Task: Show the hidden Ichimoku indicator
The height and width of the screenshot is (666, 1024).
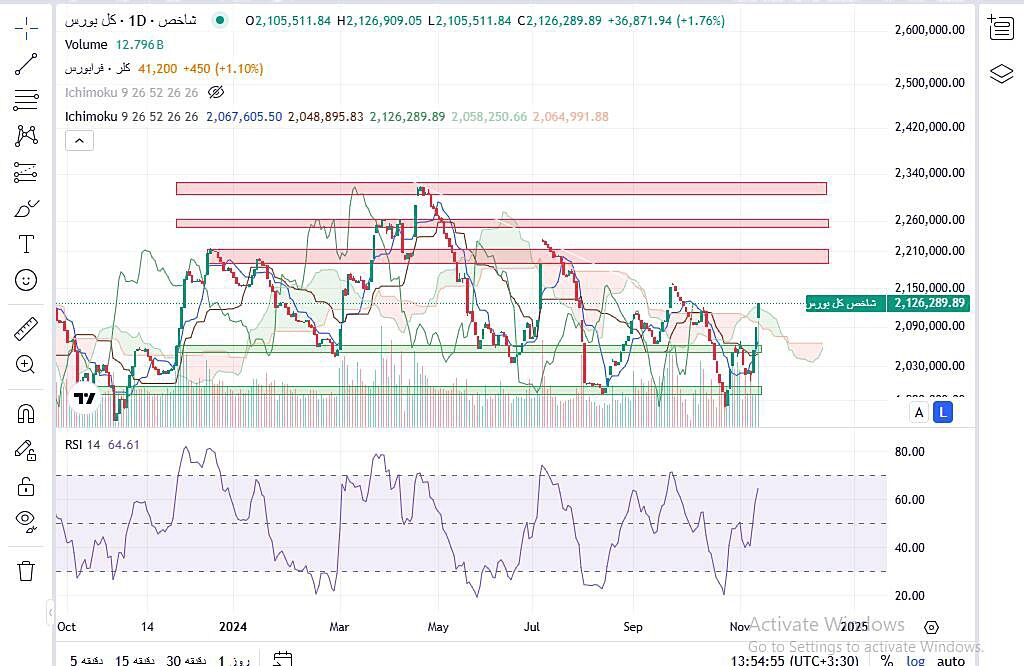Action: click(216, 92)
